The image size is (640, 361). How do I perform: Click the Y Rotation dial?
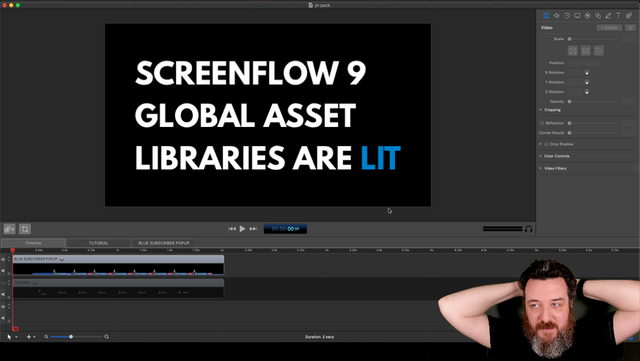click(587, 82)
